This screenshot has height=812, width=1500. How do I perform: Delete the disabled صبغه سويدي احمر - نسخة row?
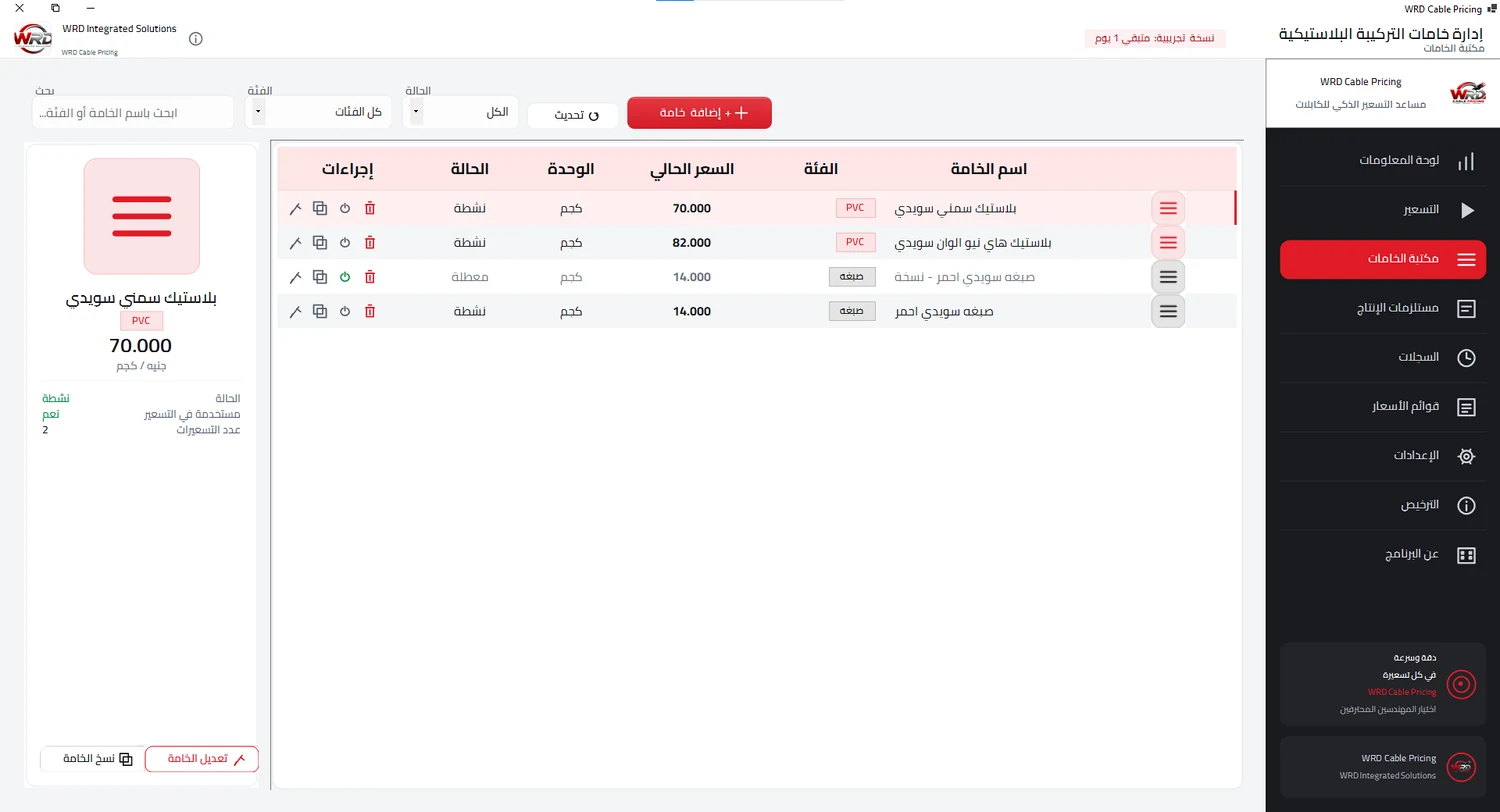[x=370, y=277]
